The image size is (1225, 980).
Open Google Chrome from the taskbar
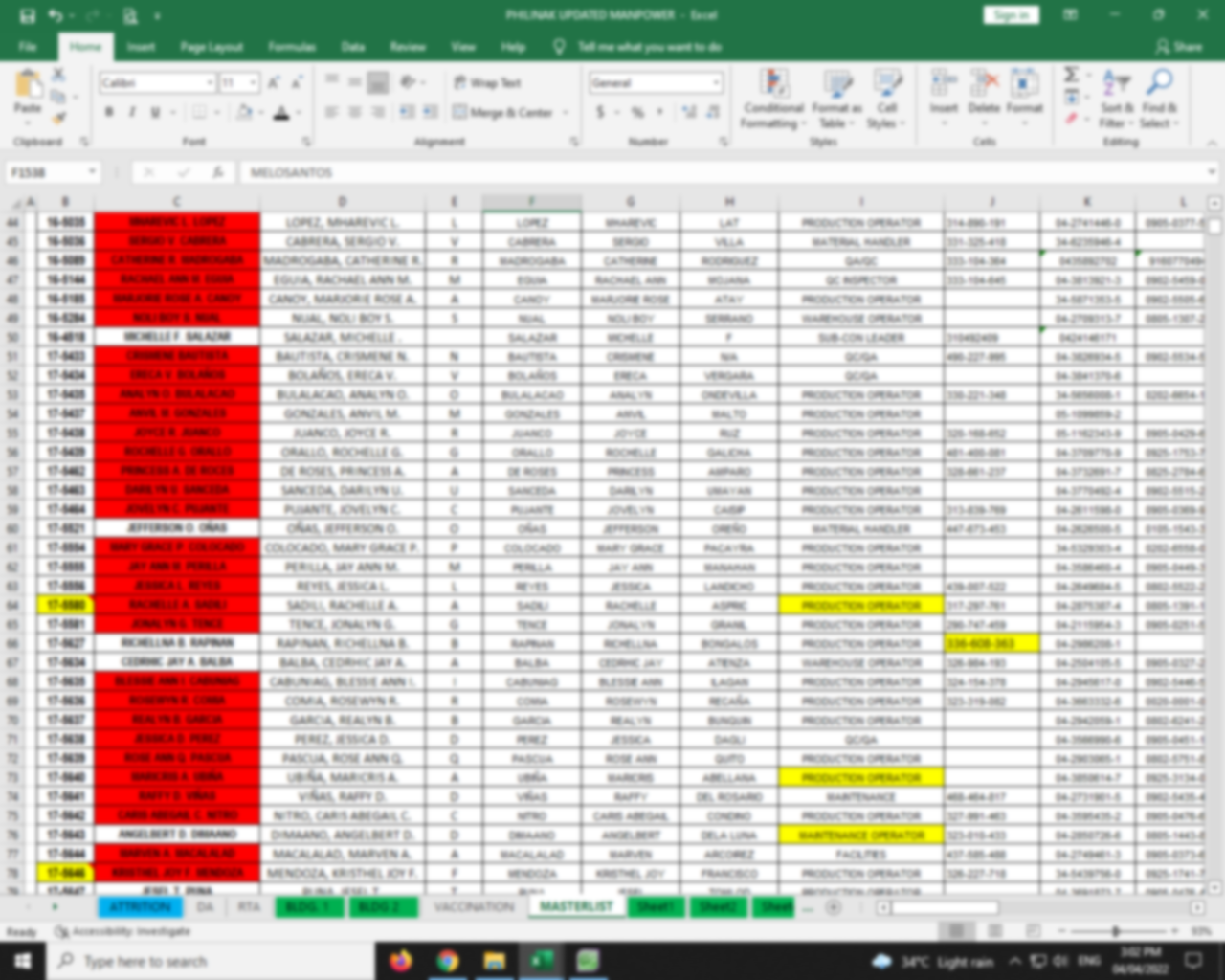447,960
